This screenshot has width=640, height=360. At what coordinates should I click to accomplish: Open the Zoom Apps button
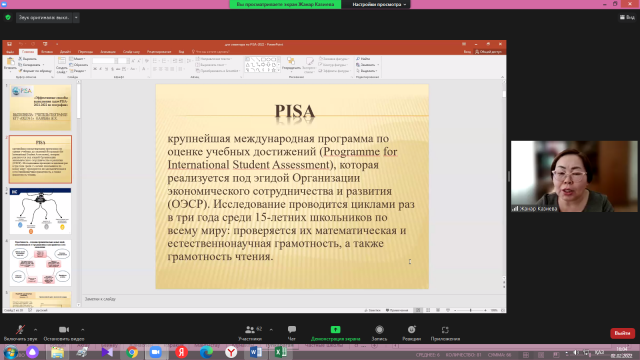pyautogui.click(x=445, y=333)
